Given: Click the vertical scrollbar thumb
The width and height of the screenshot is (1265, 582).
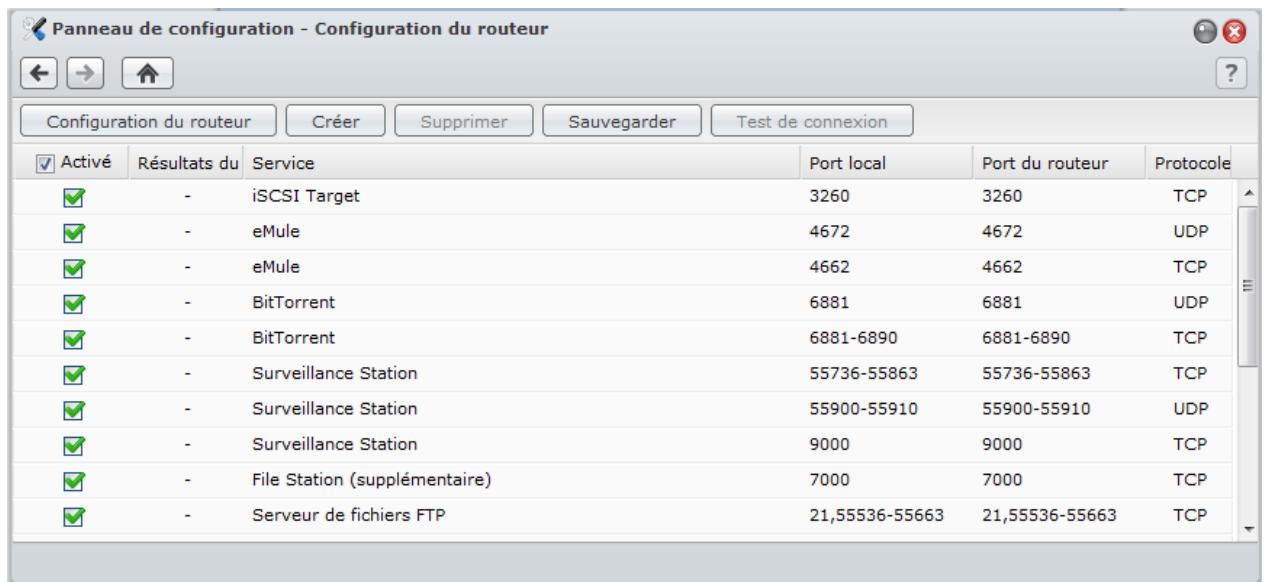Looking at the screenshot, I should (1247, 286).
